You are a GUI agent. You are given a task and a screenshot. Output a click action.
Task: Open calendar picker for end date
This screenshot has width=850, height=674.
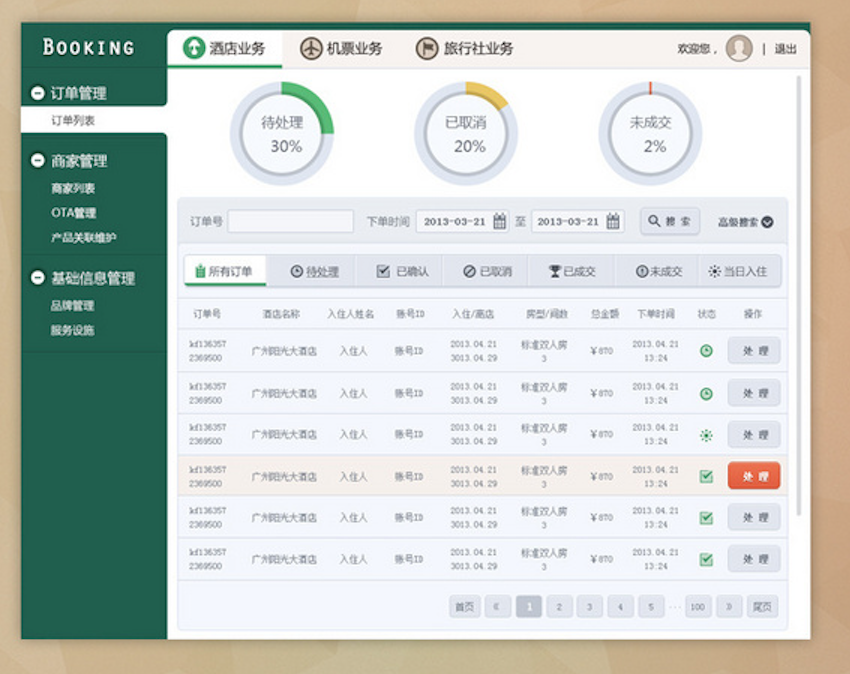coord(613,221)
